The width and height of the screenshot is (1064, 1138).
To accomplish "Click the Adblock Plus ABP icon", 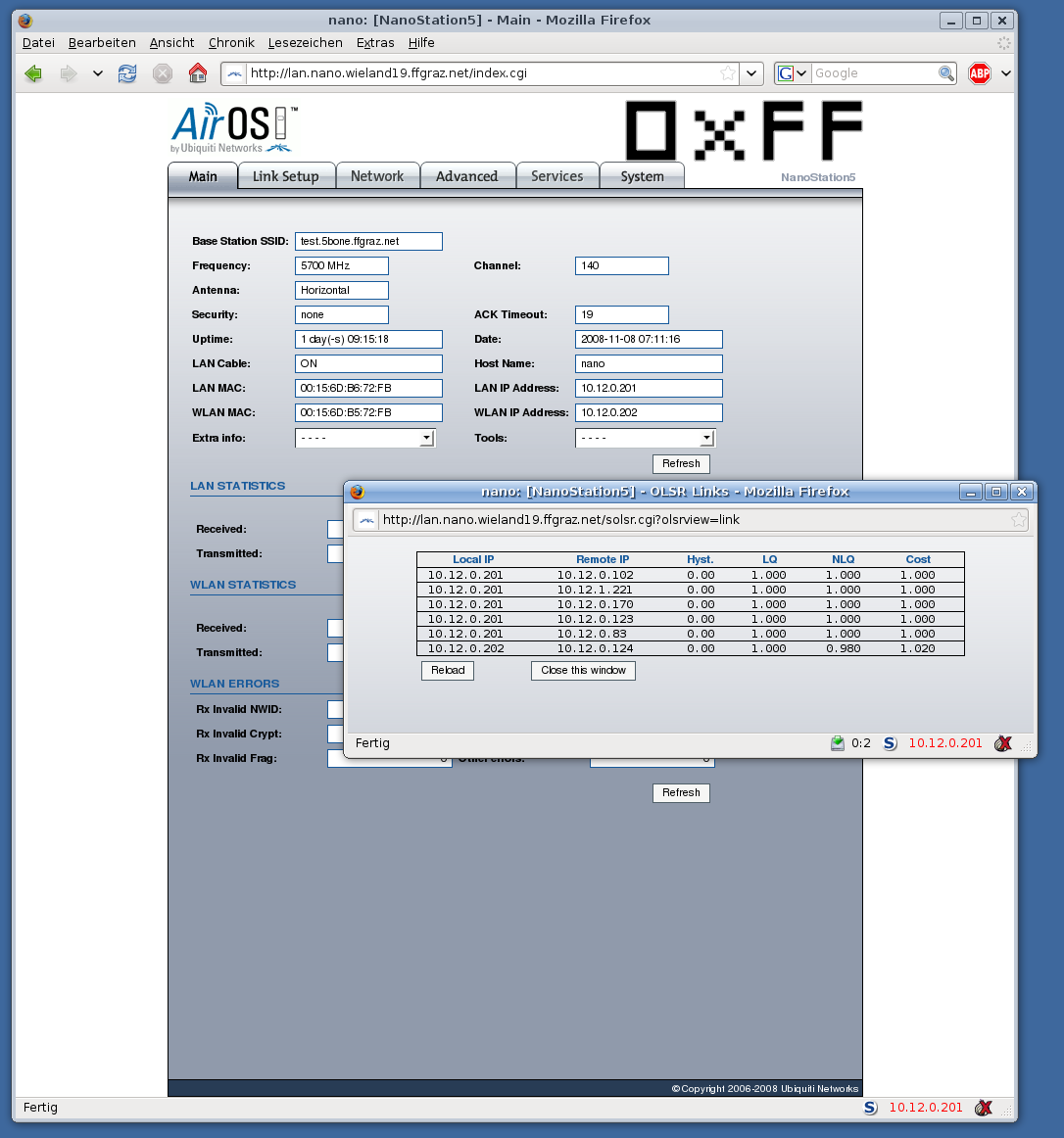I will pos(979,73).
